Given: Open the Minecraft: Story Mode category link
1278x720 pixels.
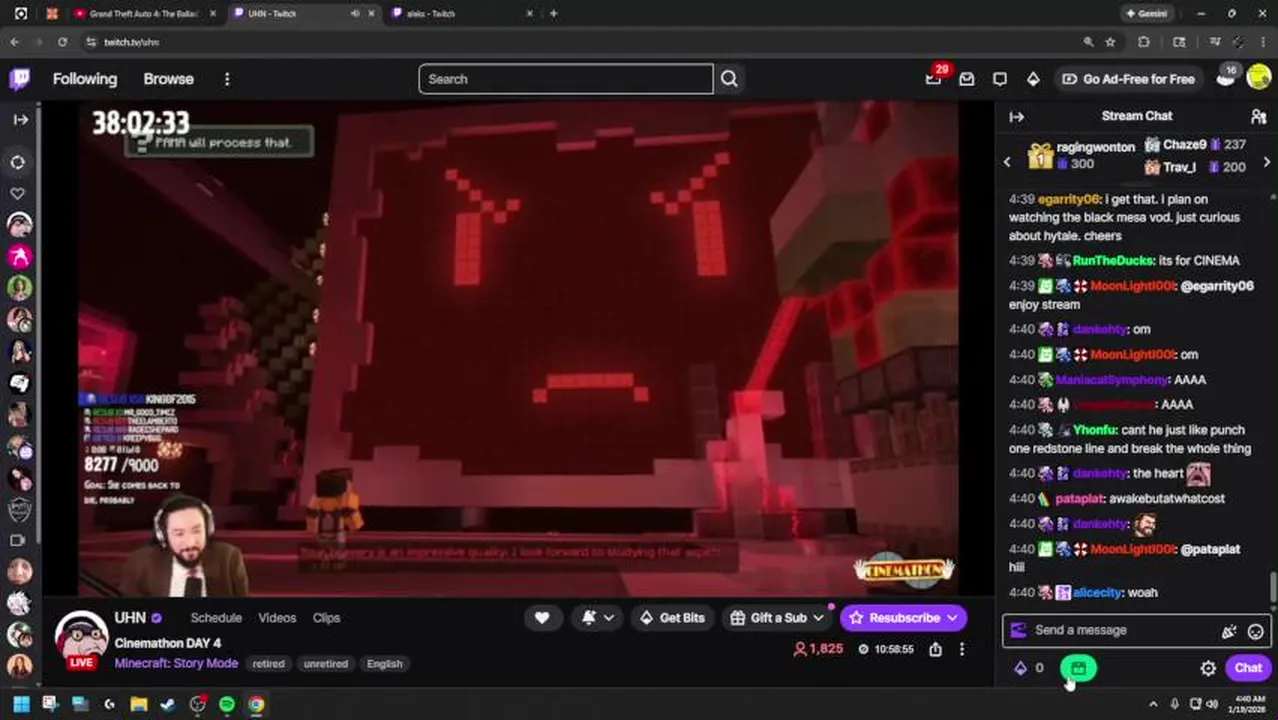Looking at the screenshot, I should (176, 663).
